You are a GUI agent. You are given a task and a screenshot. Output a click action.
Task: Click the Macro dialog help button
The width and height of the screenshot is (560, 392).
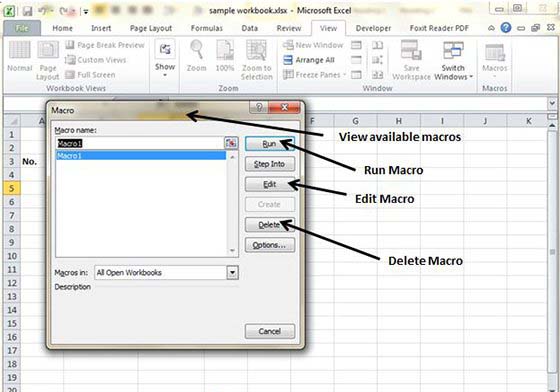(x=259, y=107)
